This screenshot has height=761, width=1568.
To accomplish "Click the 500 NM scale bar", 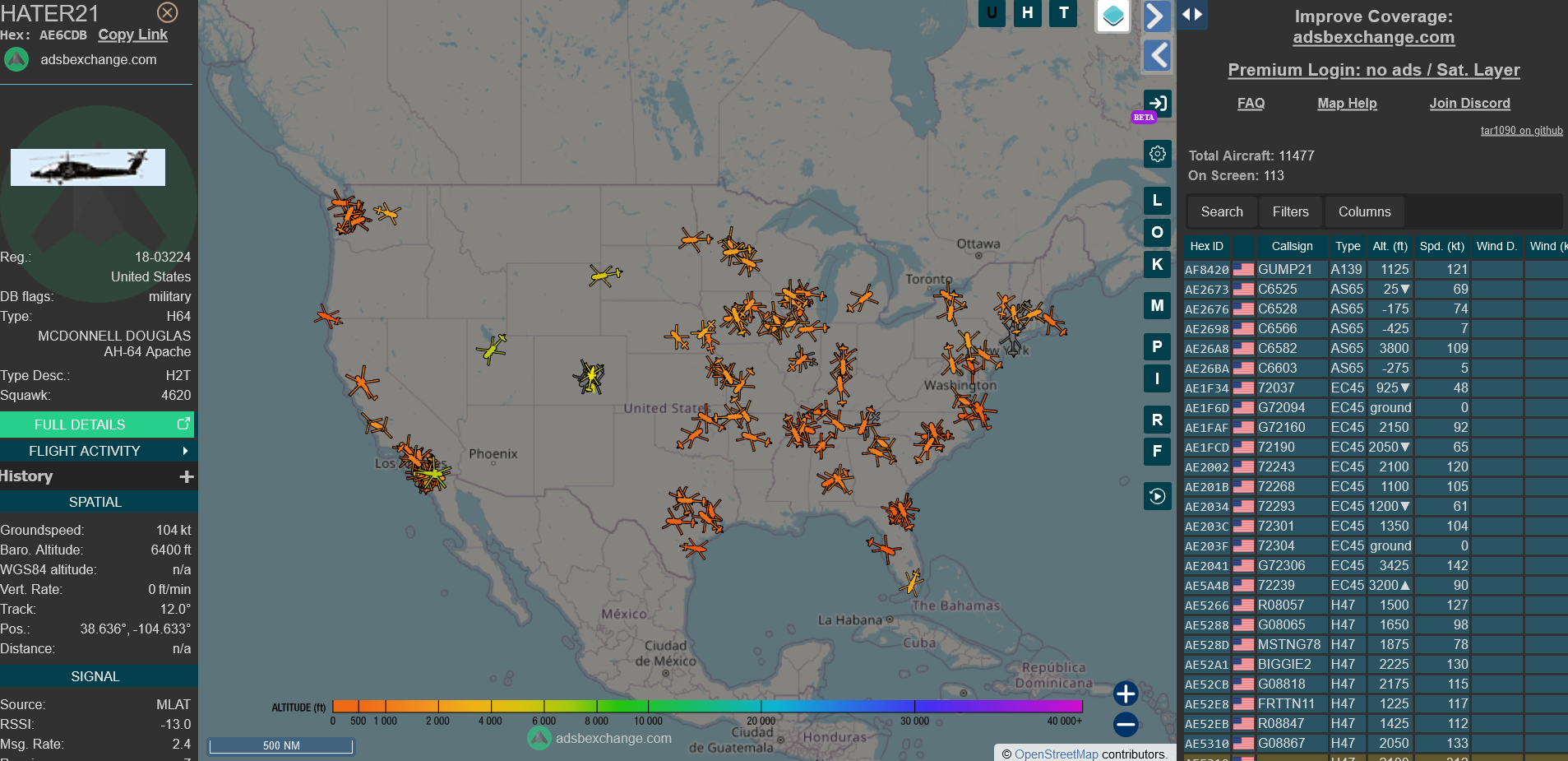I will pyautogui.click(x=281, y=745).
